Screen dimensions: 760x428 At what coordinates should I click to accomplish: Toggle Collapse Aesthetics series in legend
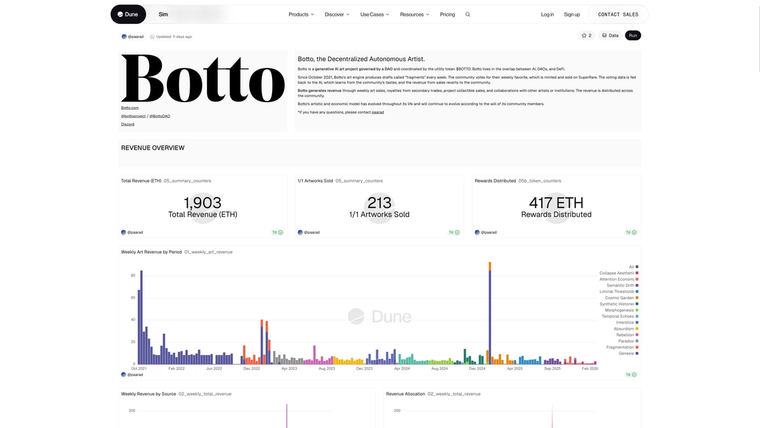coord(619,273)
